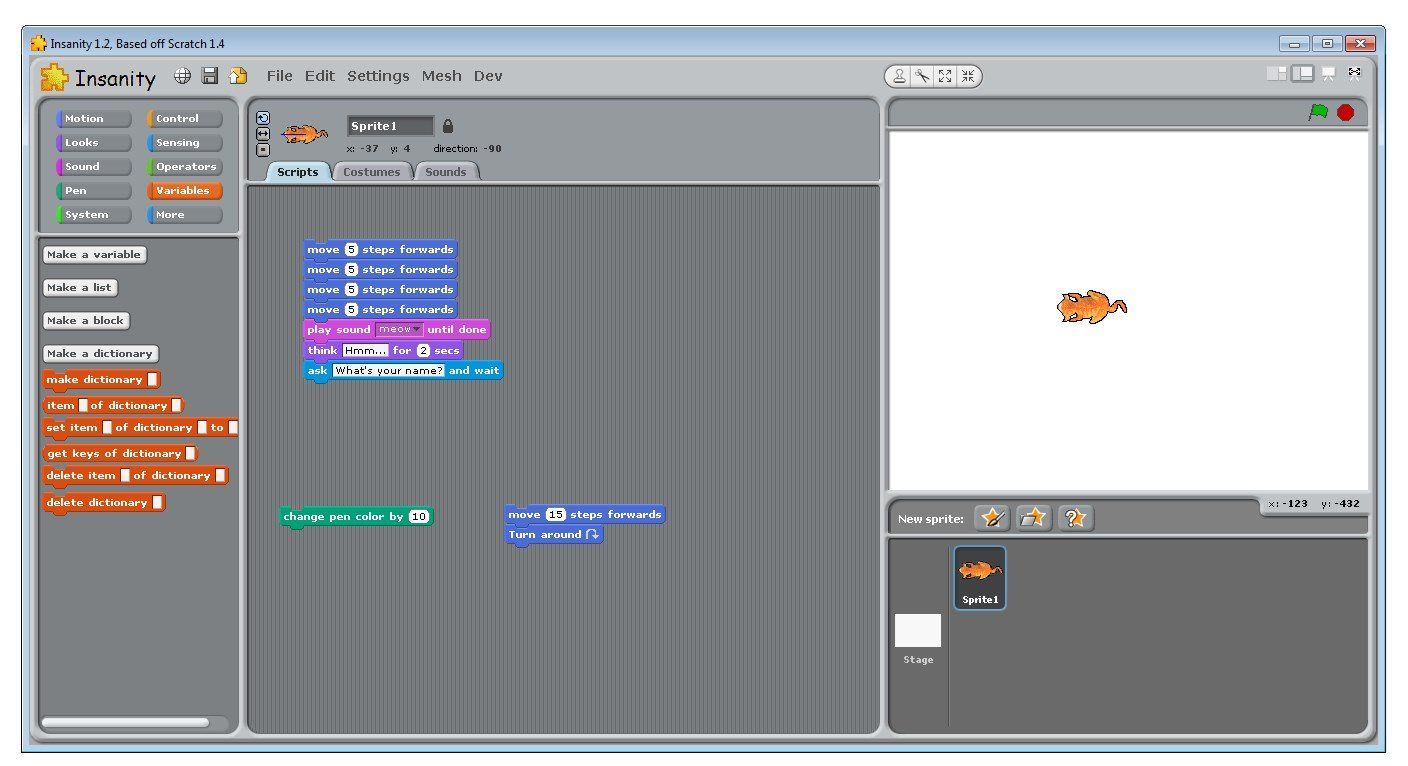The width and height of the screenshot is (1408, 766).
Task: Select the Operators block category
Action: click(x=185, y=166)
